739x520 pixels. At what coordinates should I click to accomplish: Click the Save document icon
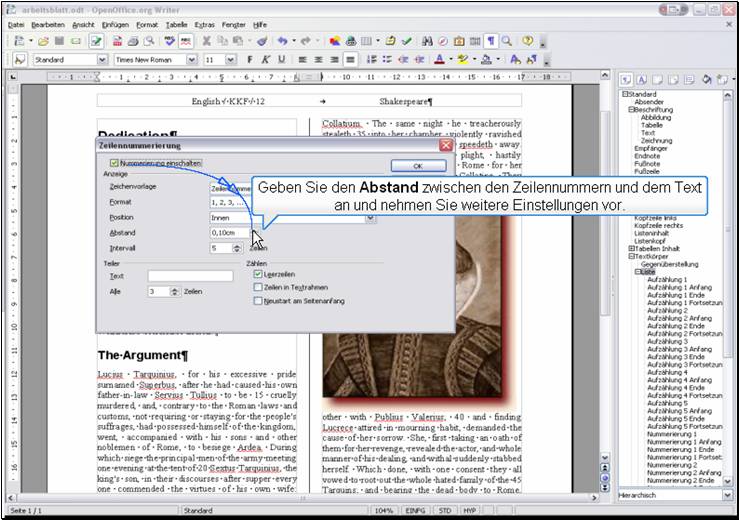[x=60, y=41]
